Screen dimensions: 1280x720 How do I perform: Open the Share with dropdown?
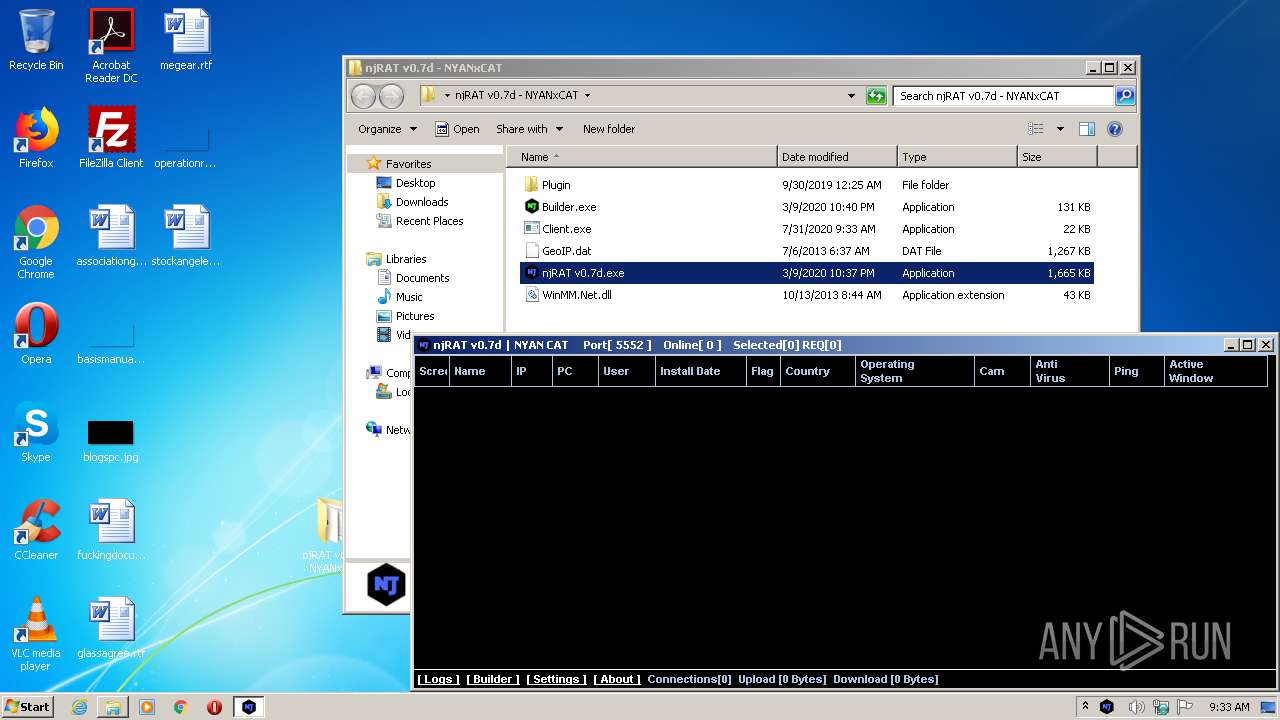point(529,129)
